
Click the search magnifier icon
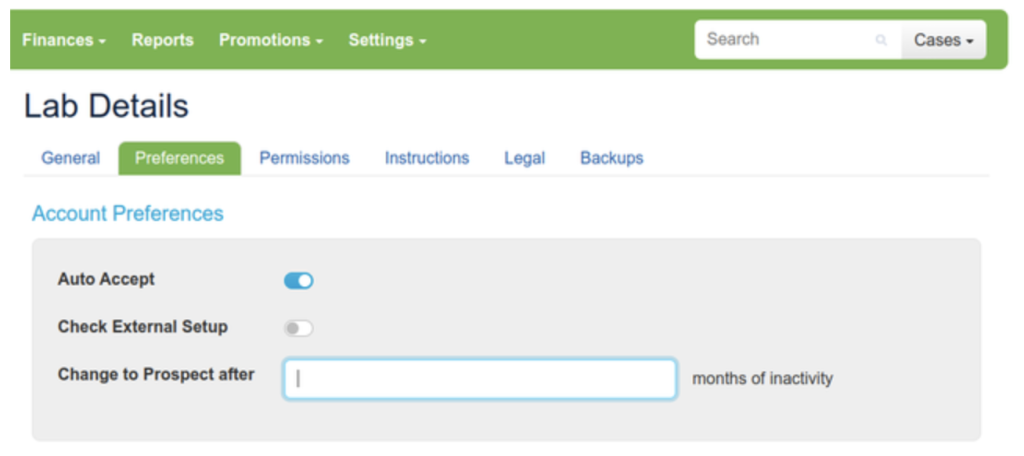tap(881, 40)
